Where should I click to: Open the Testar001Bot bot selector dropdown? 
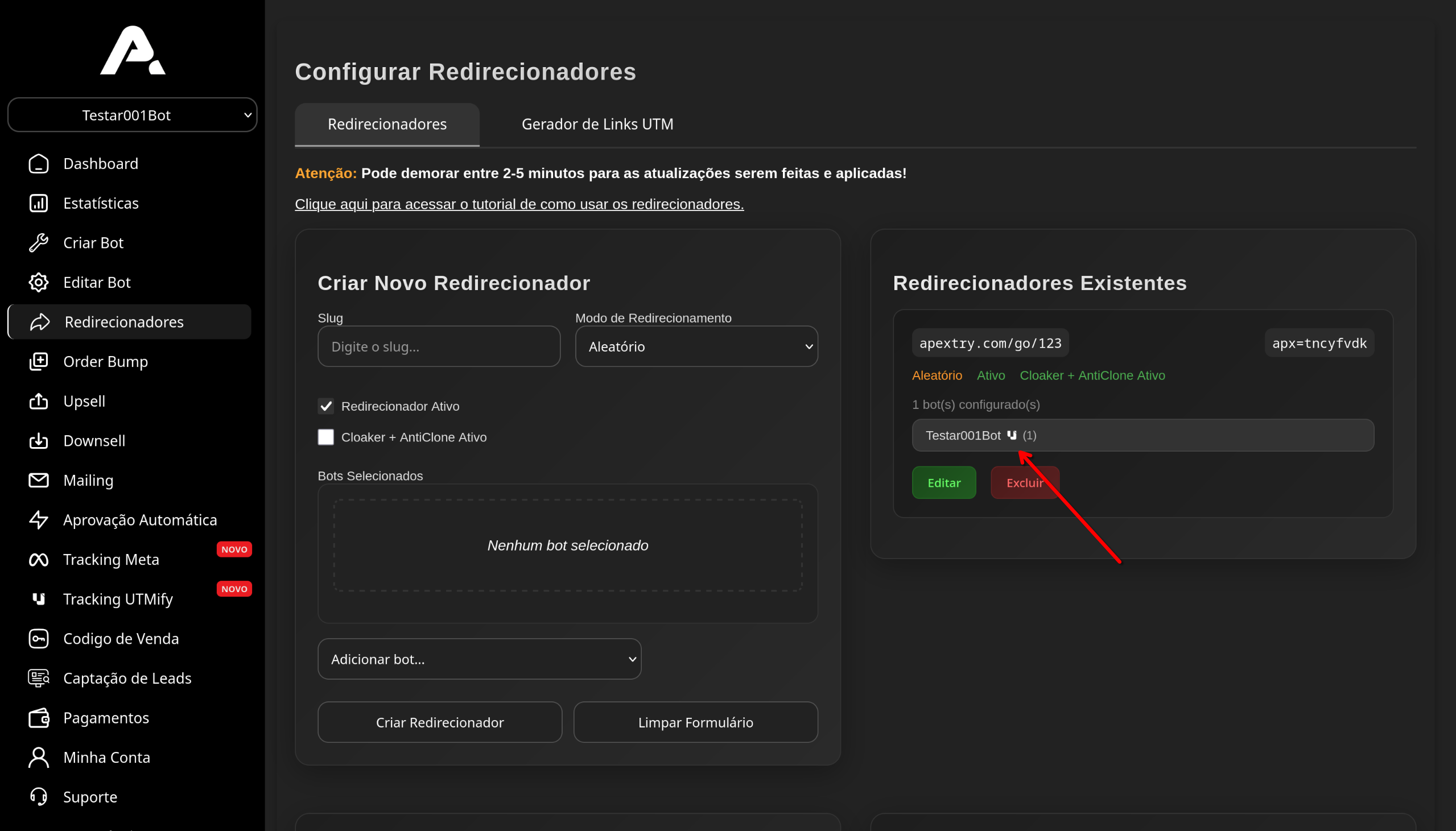click(x=133, y=115)
